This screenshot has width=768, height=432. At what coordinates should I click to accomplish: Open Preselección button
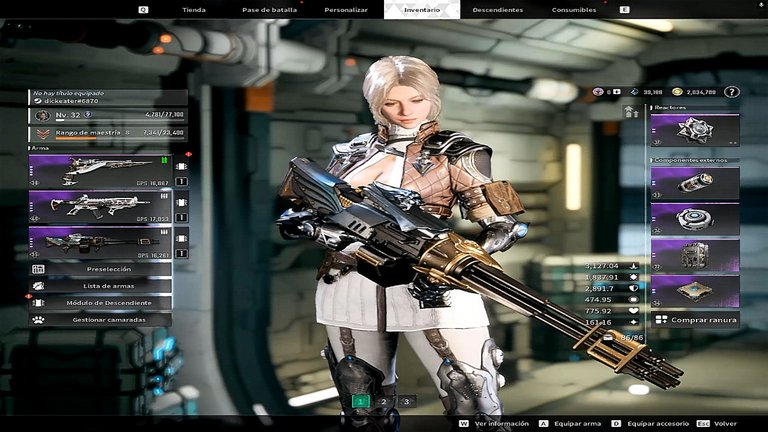tap(100, 269)
